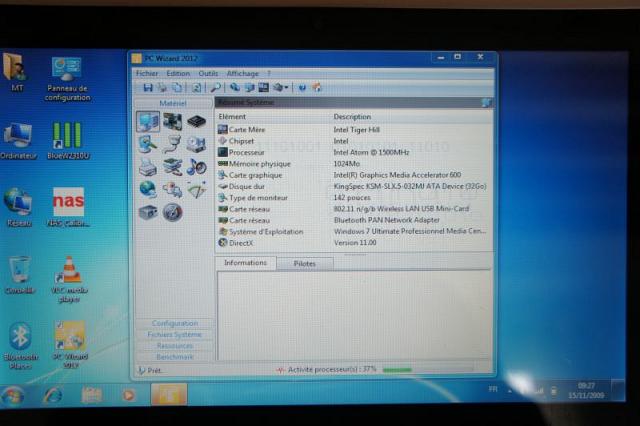640x426 pixels.
Task: Select the globe network icon in Matériel
Action: [148, 189]
